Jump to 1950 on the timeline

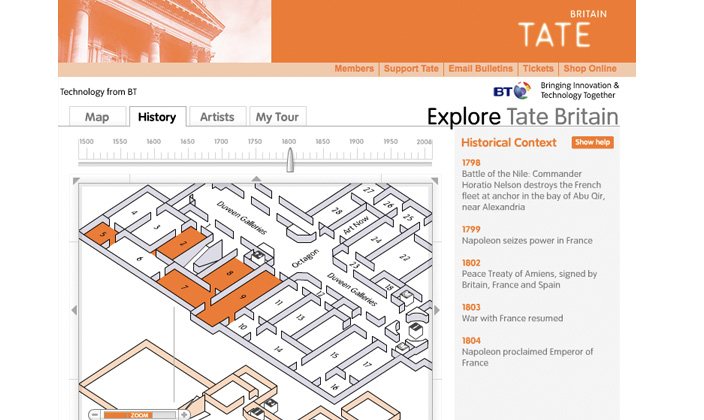390,141
